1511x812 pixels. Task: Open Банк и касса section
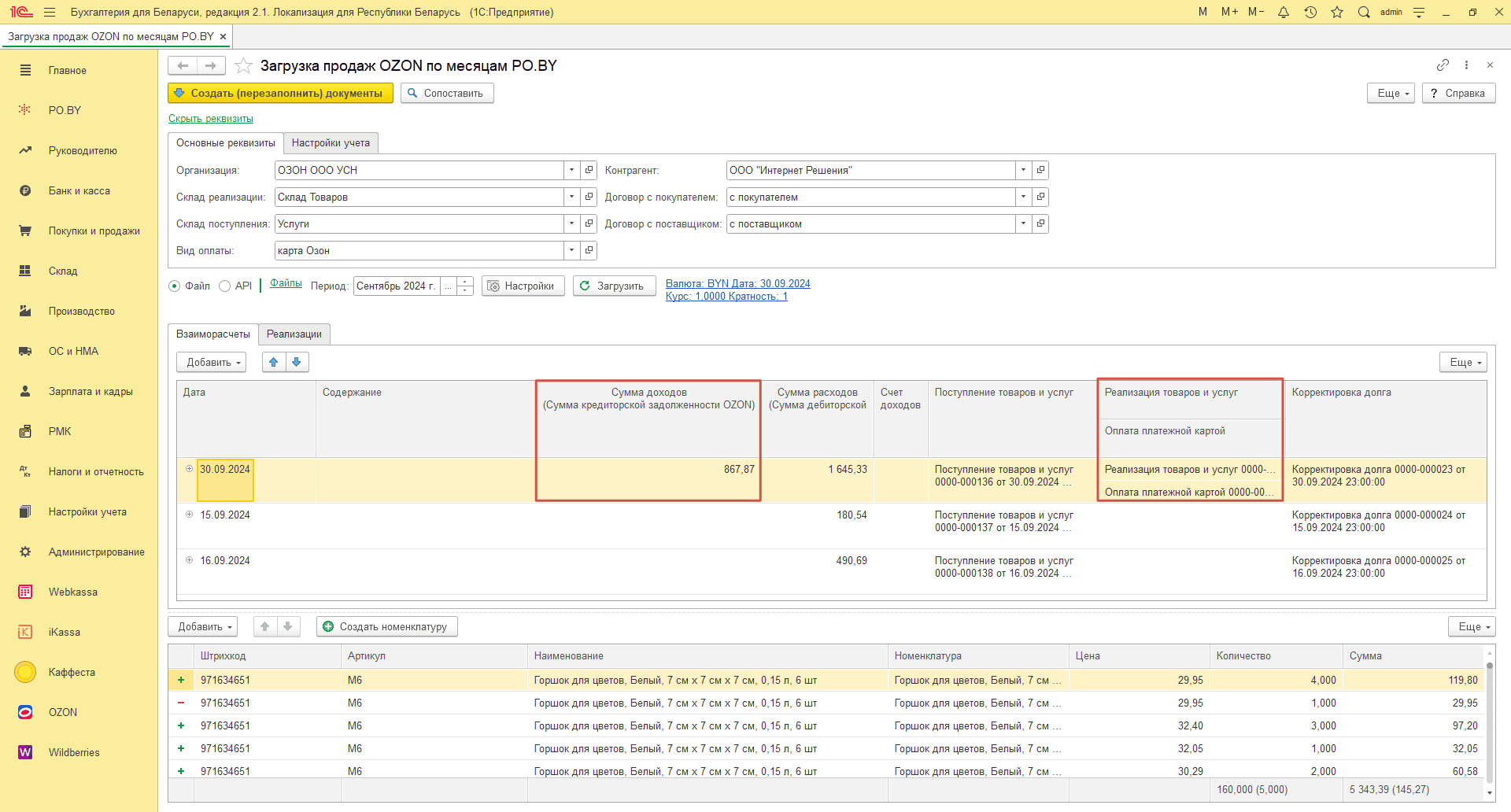coord(79,190)
